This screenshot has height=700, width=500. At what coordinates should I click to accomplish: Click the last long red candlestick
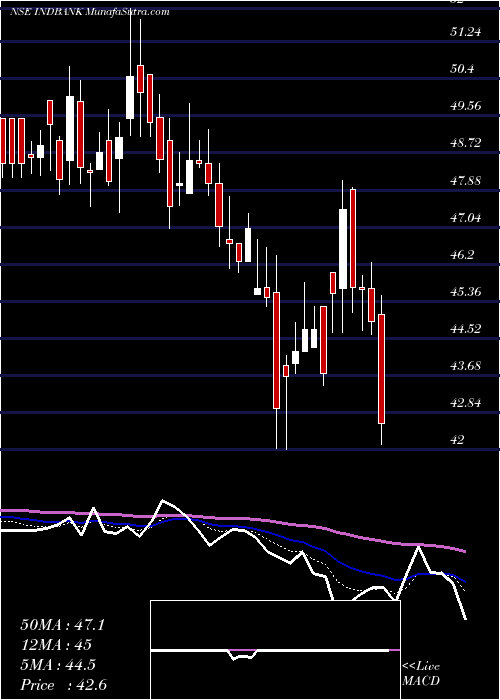click(x=382, y=369)
